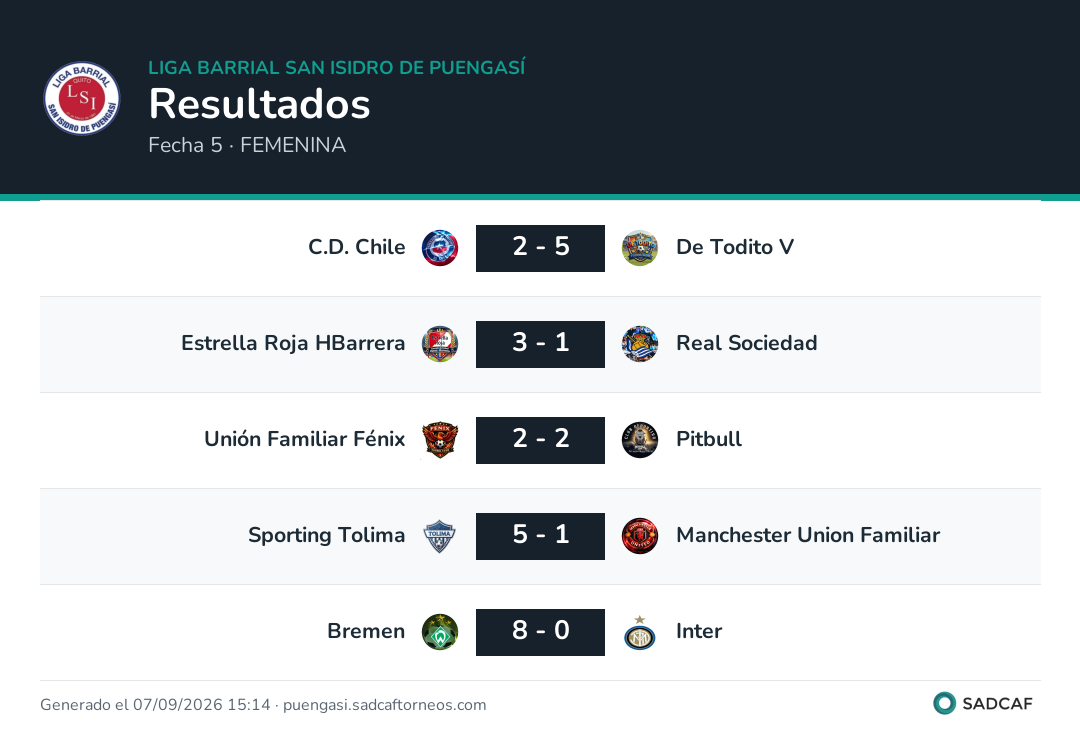Image resolution: width=1080 pixels, height=756 pixels.
Task: Click the Resultados heading
Action: point(260,104)
